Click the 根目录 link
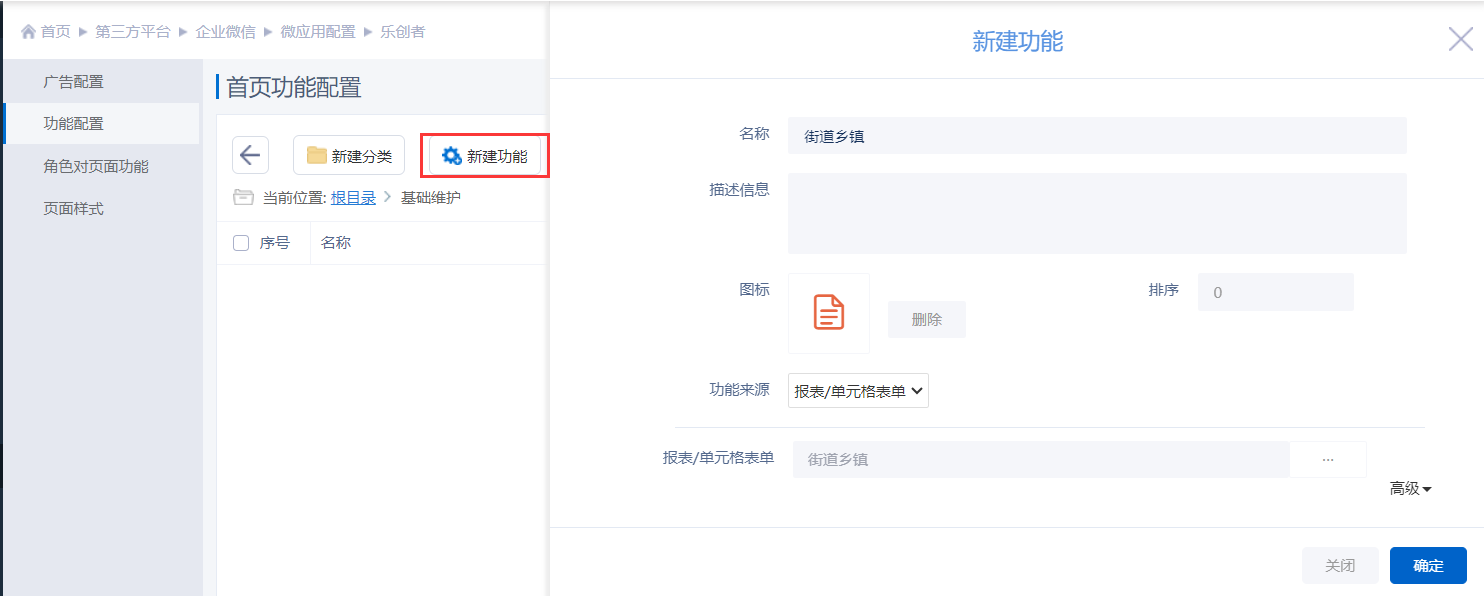 coord(353,198)
